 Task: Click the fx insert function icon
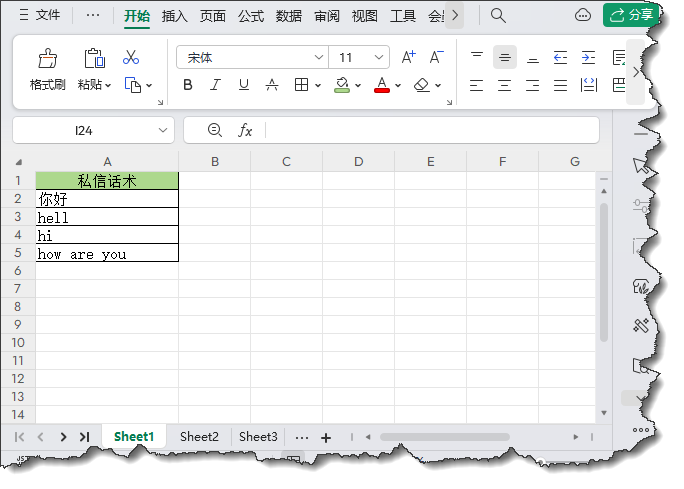pos(245,130)
